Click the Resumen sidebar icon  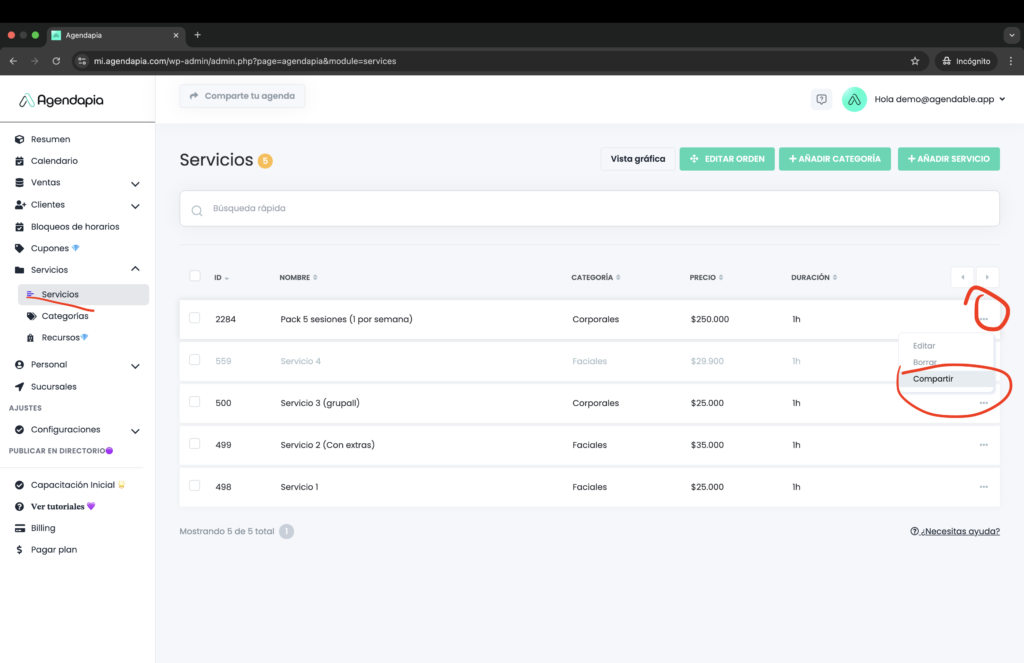point(20,139)
